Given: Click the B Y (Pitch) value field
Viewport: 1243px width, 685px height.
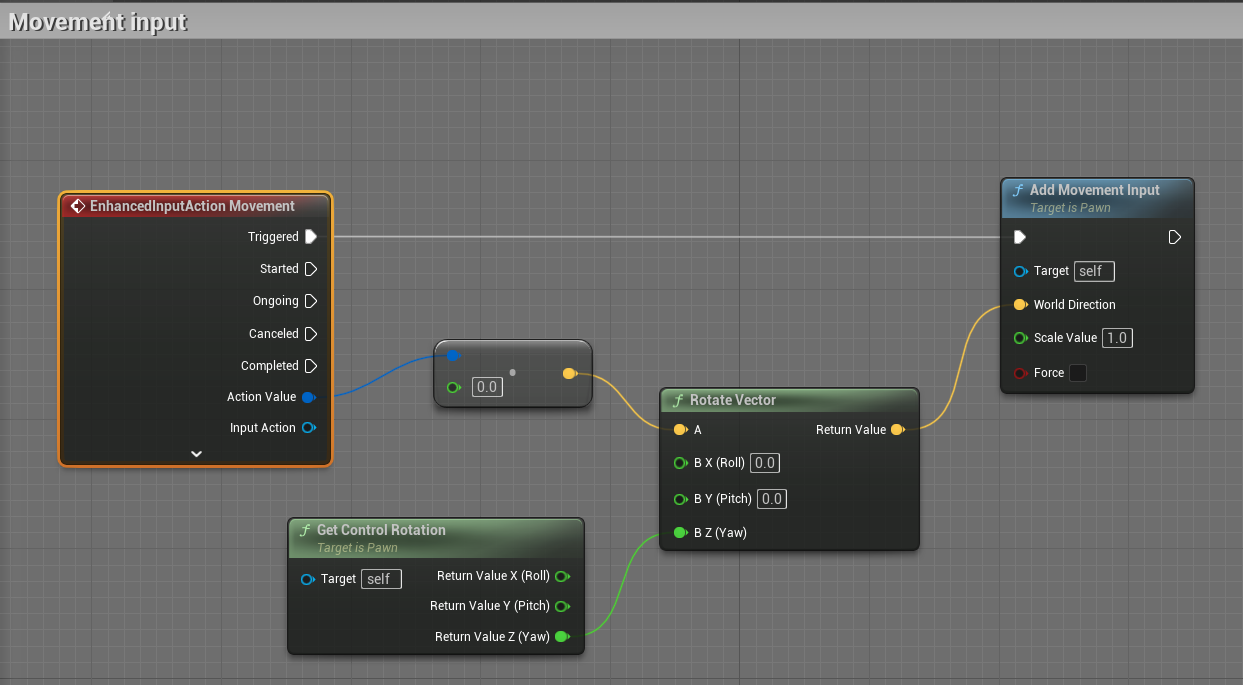Looking at the screenshot, I should coord(771,499).
